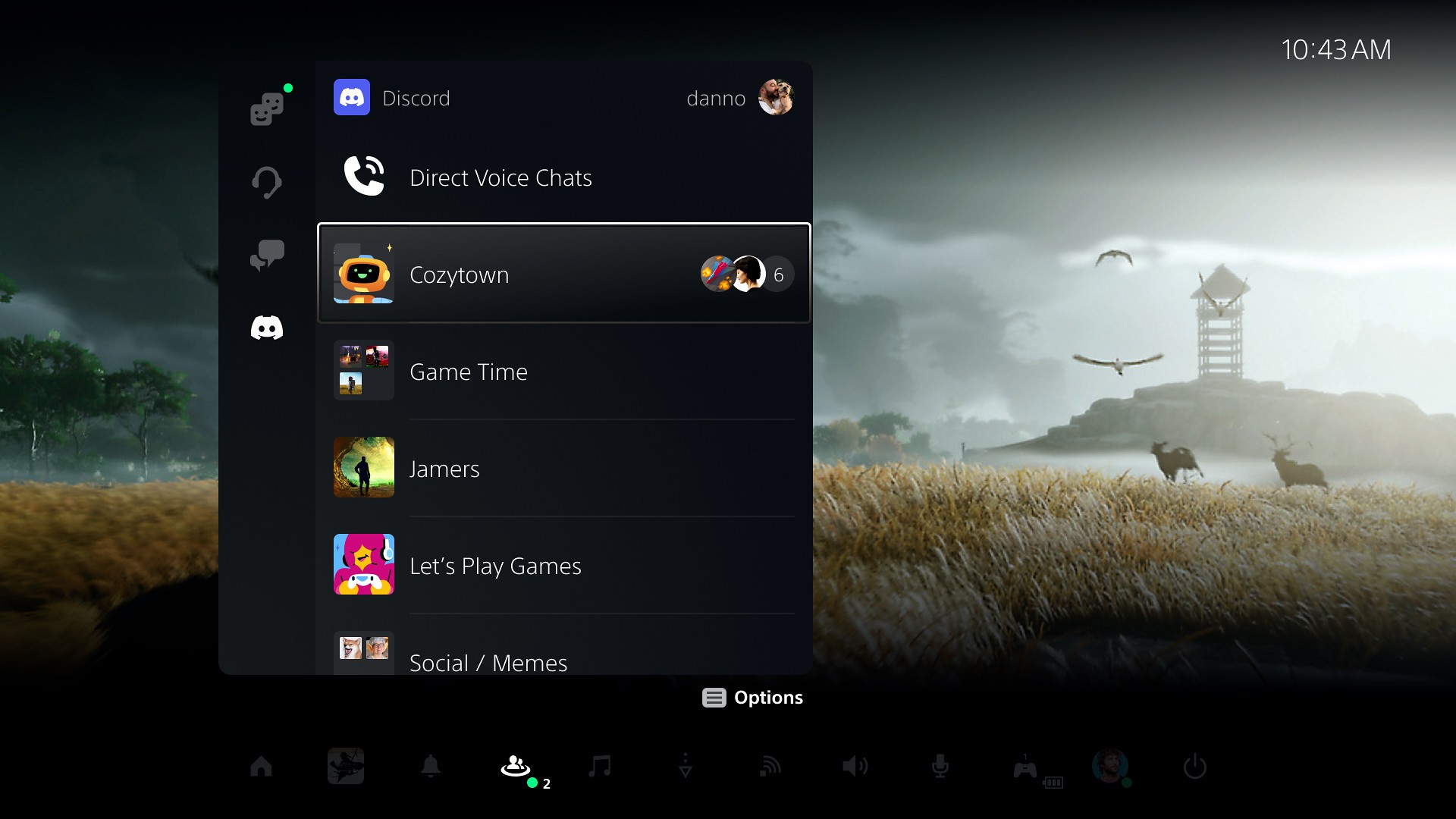
Task: Toggle the broadcast/streaming icon
Action: (769, 766)
